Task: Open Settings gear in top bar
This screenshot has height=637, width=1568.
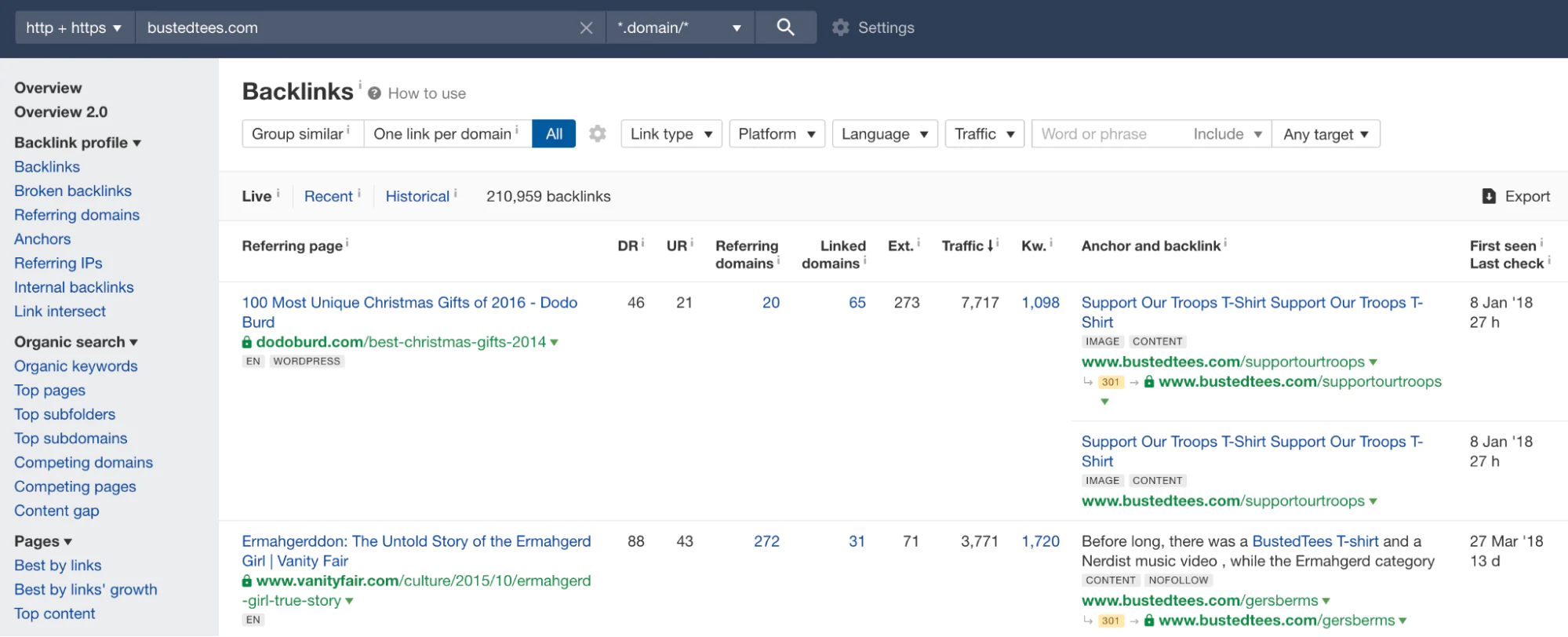Action: (841, 27)
